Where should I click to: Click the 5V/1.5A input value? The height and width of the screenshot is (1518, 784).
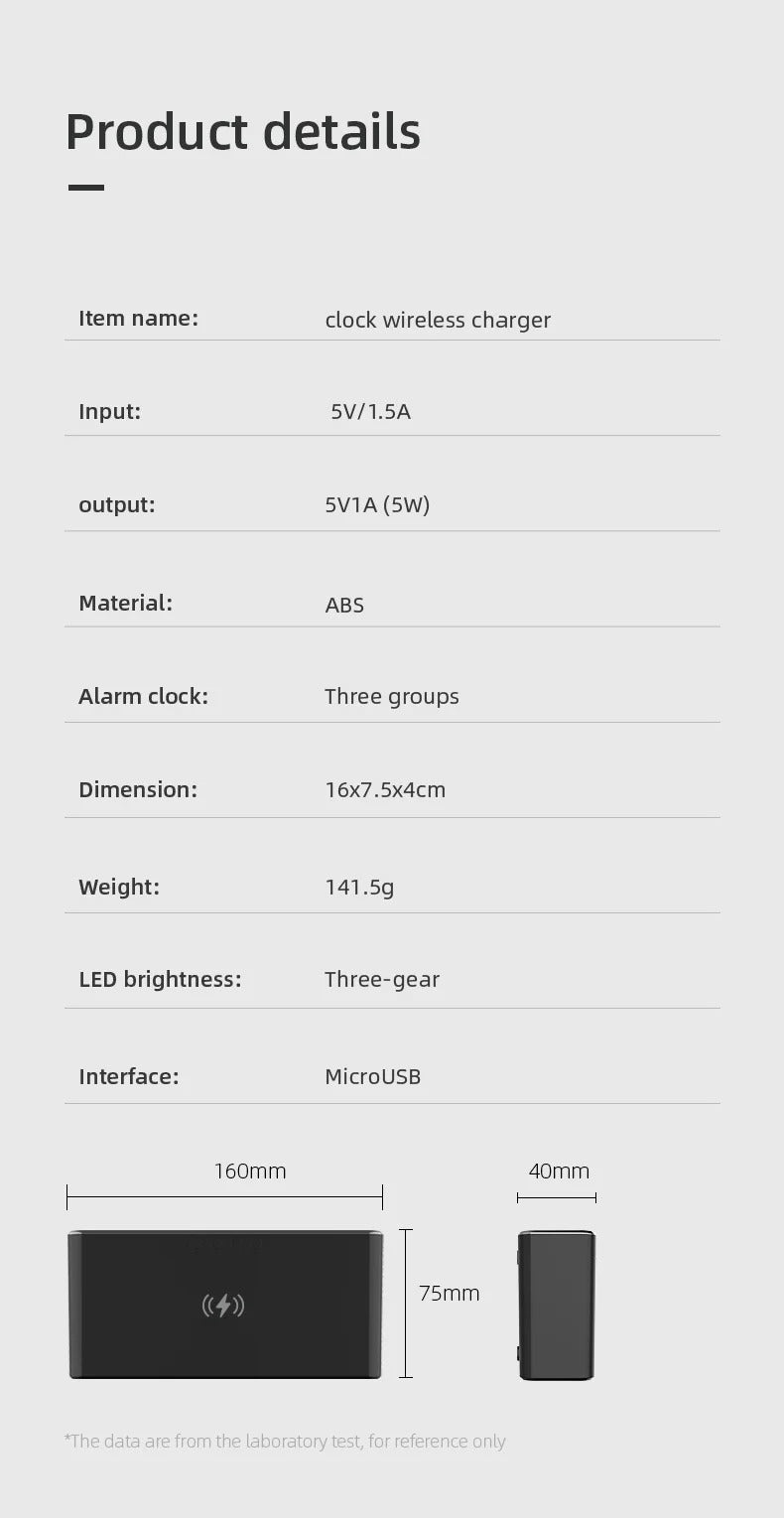(x=370, y=411)
